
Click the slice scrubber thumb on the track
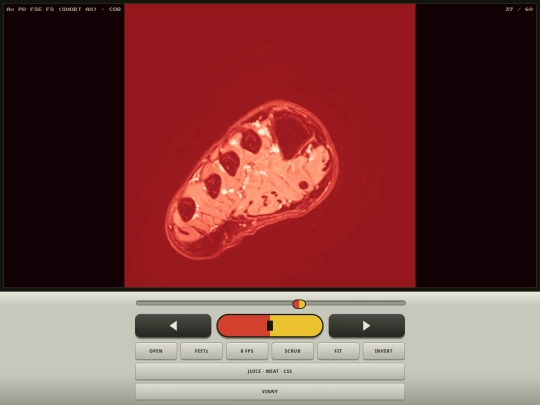point(299,304)
